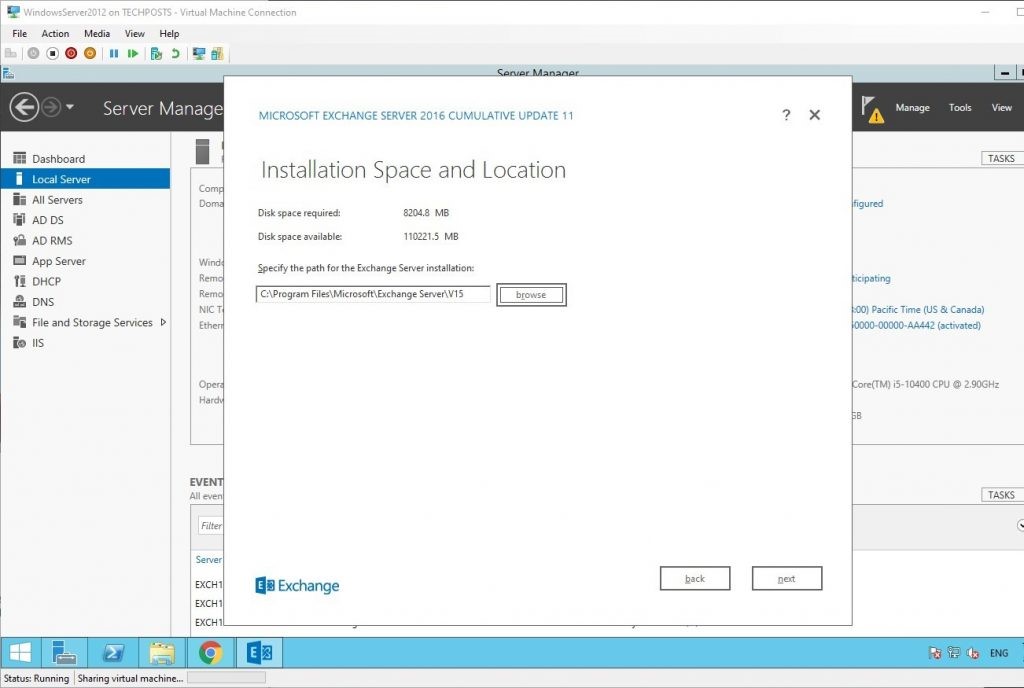Click the Server Manager title bar icon
Image resolution: width=1024 pixels, height=688 pixels.
coord(8,72)
